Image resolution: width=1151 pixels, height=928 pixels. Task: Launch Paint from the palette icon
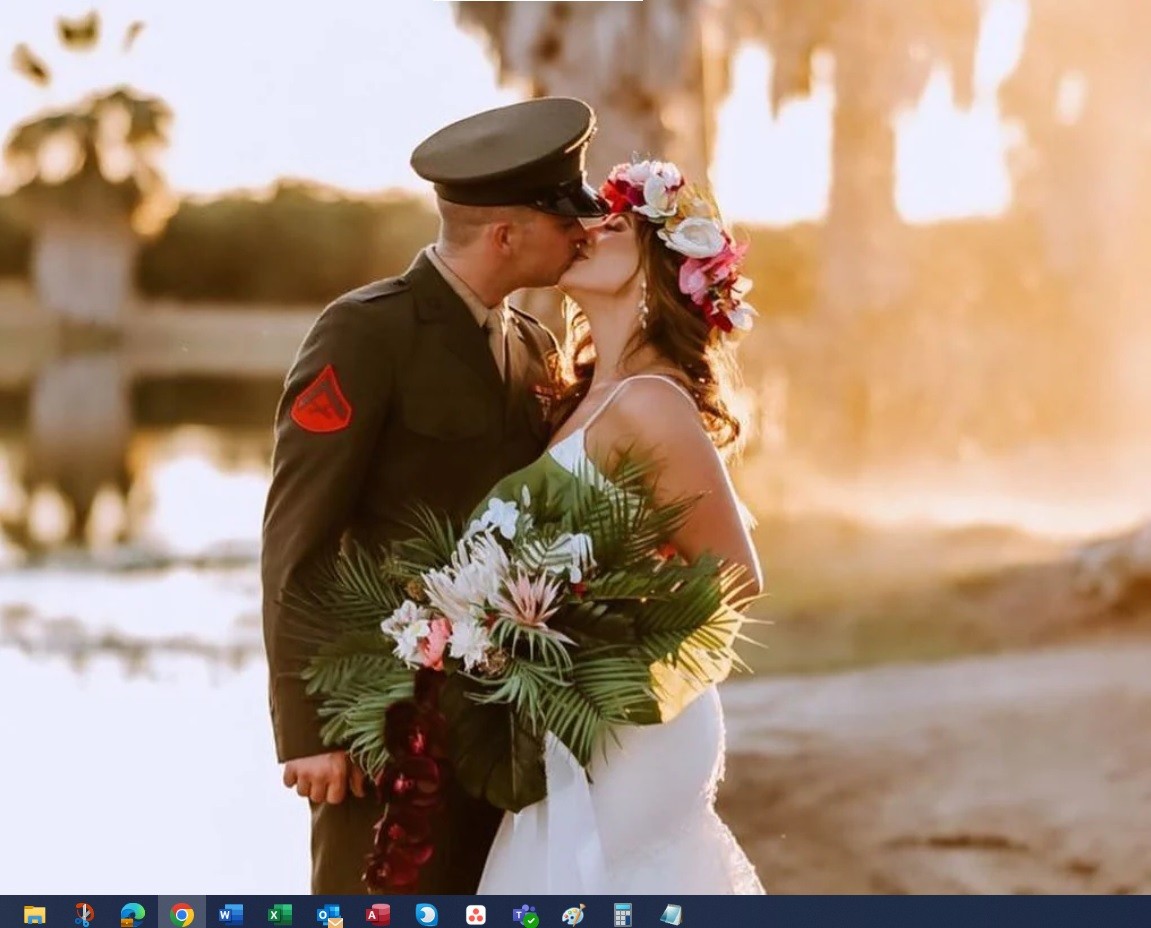click(x=573, y=914)
